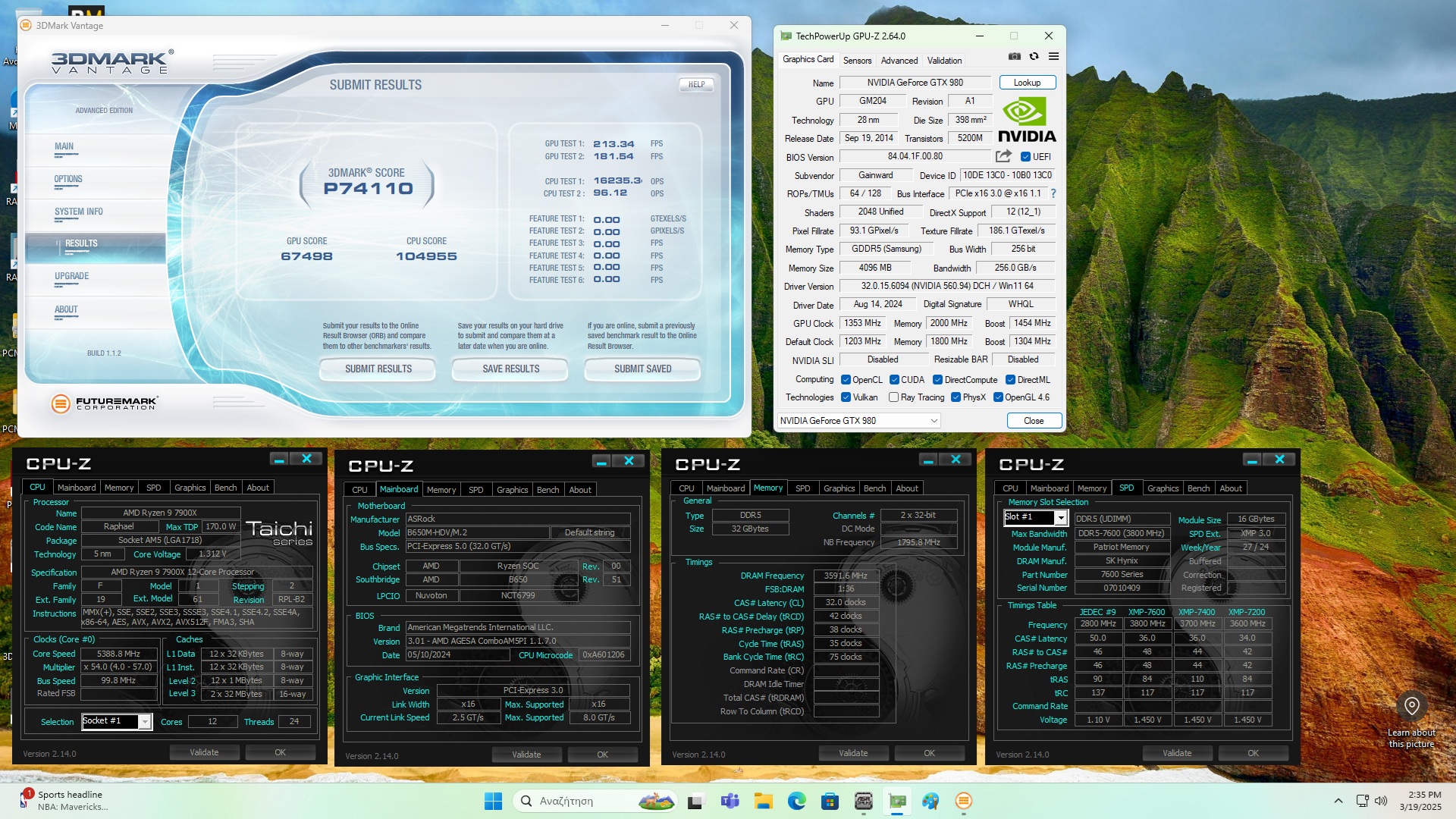Toggle the OpenCL checkbox
Image resolution: width=1456 pixels, height=819 pixels.
(846, 380)
